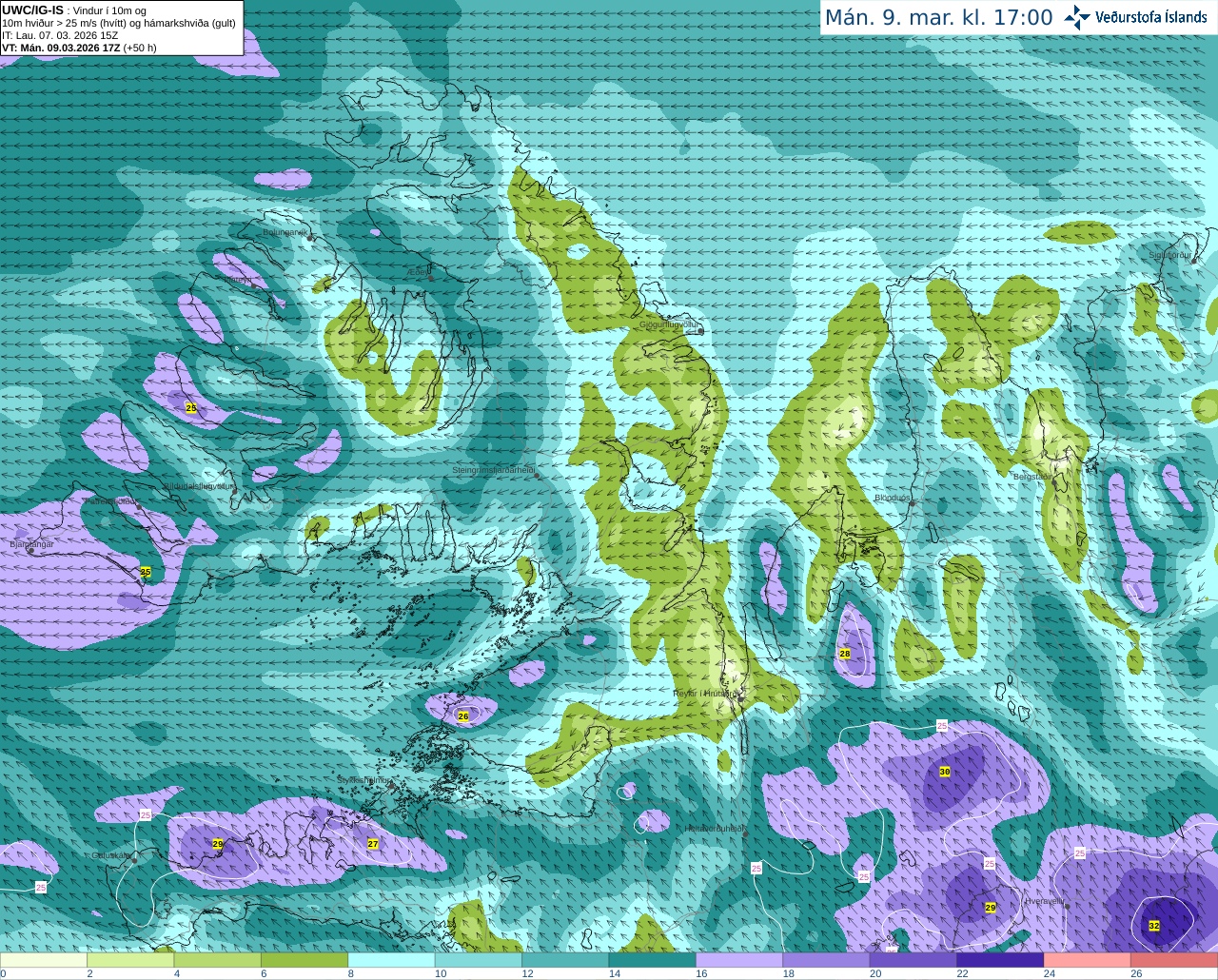Viewport: 1218px width, 980px height.
Task: Click the Bergstaðir station label
Action: [x=1031, y=476]
